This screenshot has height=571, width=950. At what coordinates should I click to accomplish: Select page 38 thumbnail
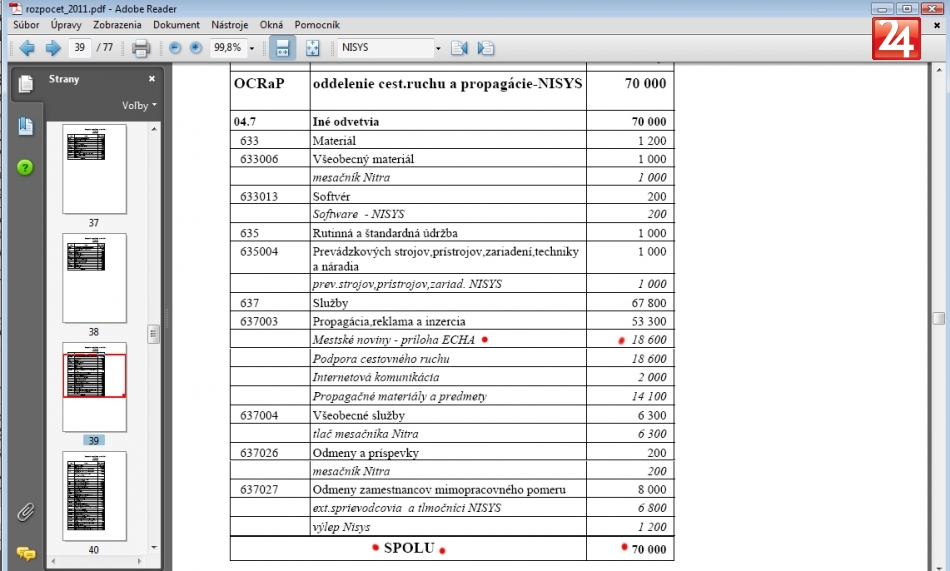tap(94, 278)
